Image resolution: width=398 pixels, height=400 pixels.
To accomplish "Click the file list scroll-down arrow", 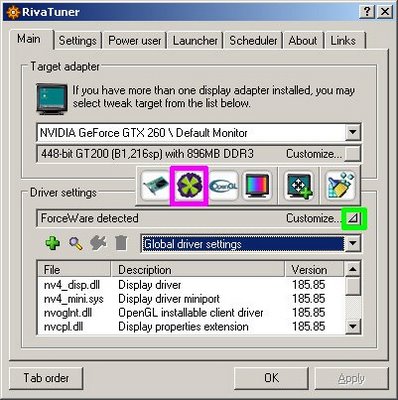I will pos(353,326).
